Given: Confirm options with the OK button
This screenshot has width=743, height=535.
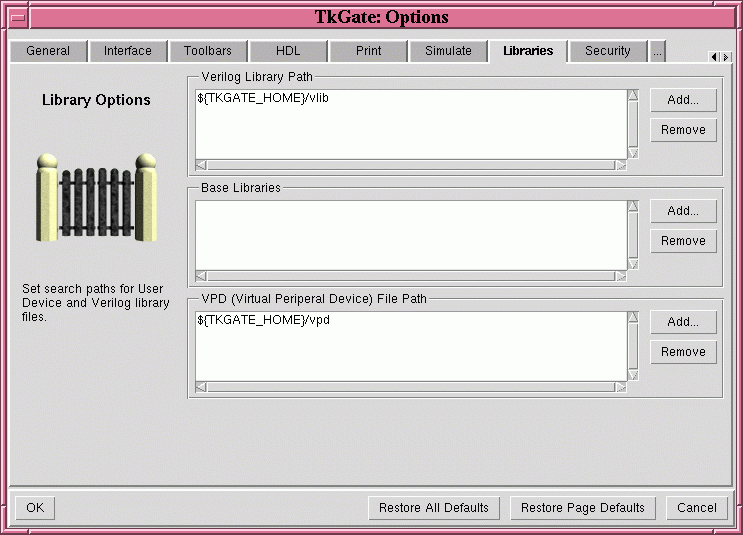Looking at the screenshot, I should [35, 508].
